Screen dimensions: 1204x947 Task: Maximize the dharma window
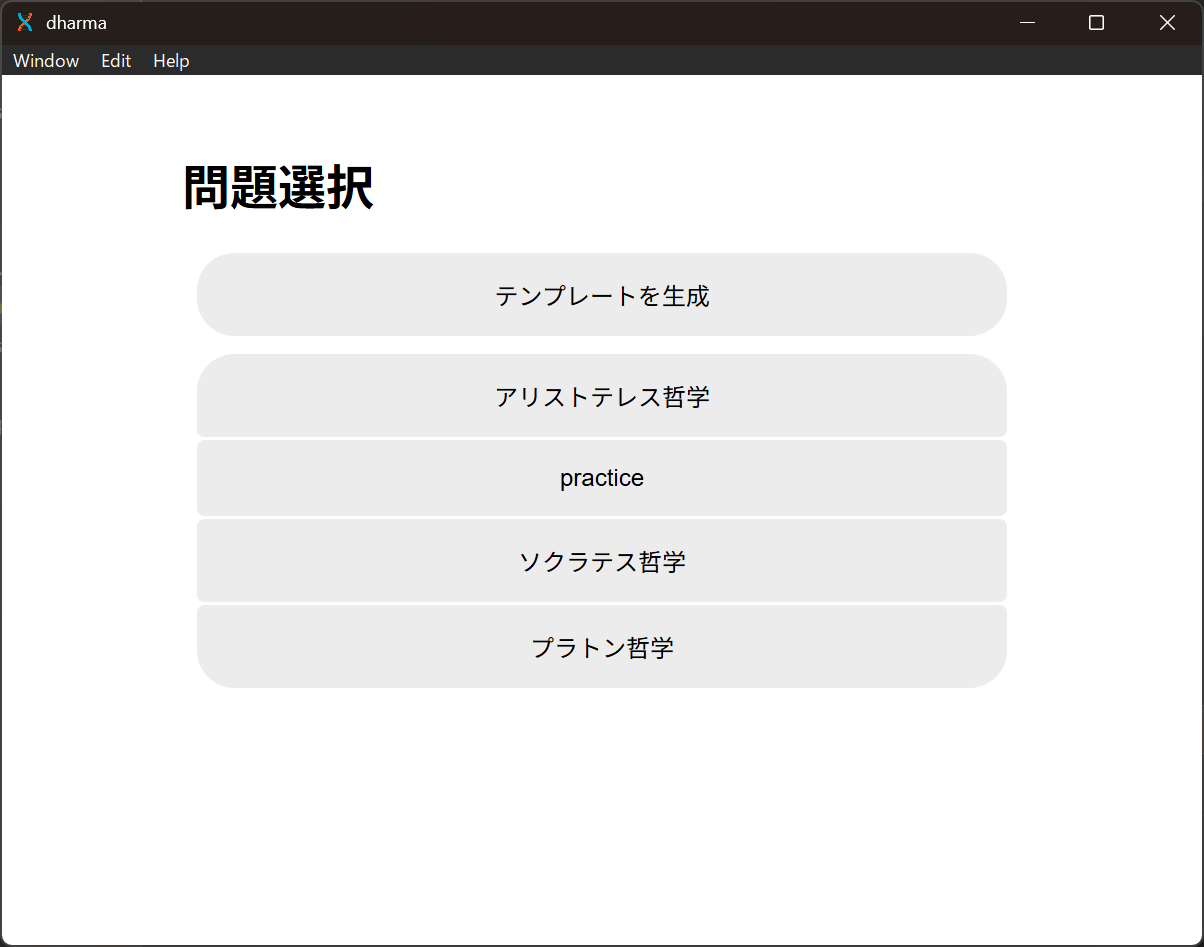pyautogui.click(x=1096, y=23)
